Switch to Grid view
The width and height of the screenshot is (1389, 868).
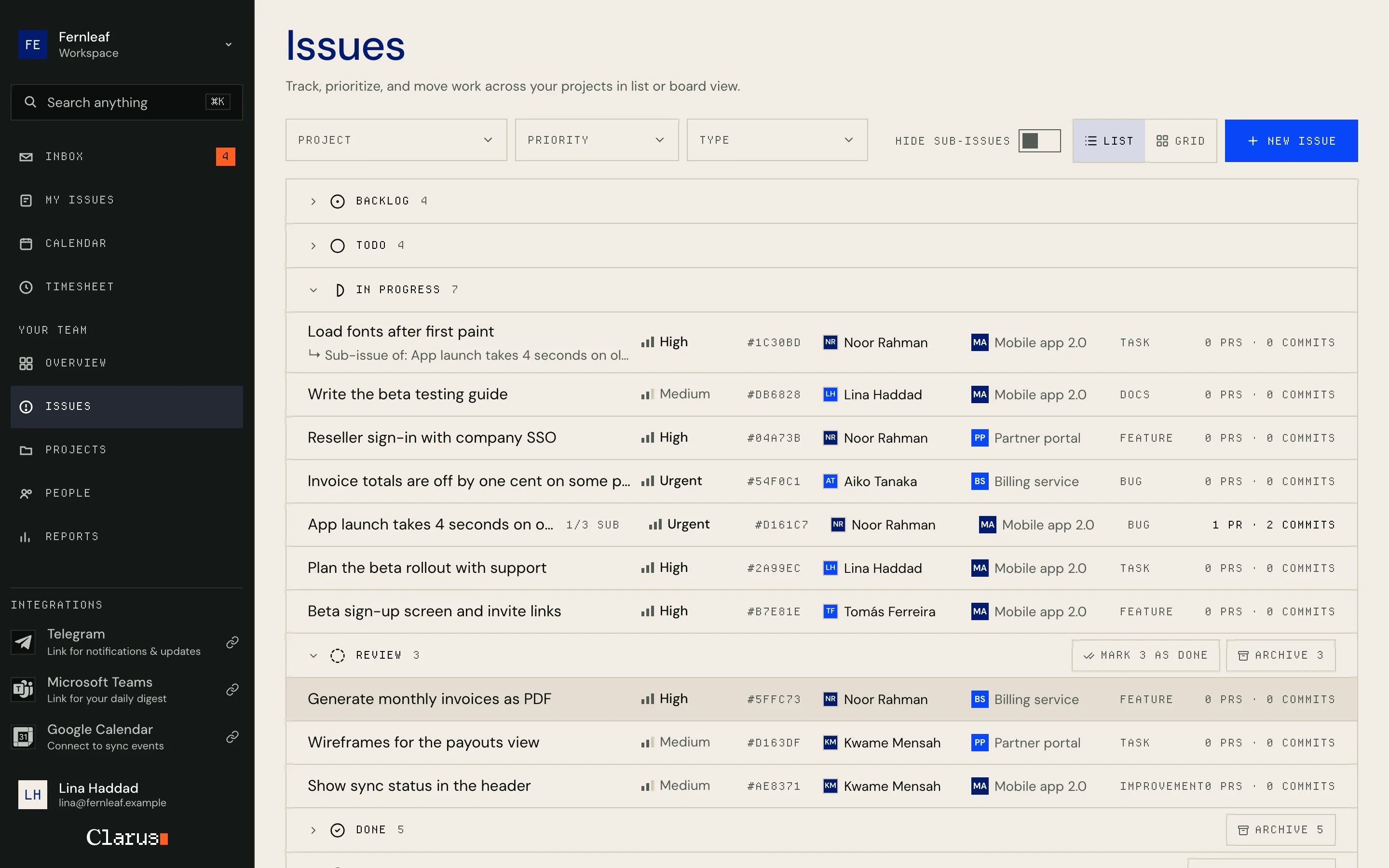tap(1181, 141)
